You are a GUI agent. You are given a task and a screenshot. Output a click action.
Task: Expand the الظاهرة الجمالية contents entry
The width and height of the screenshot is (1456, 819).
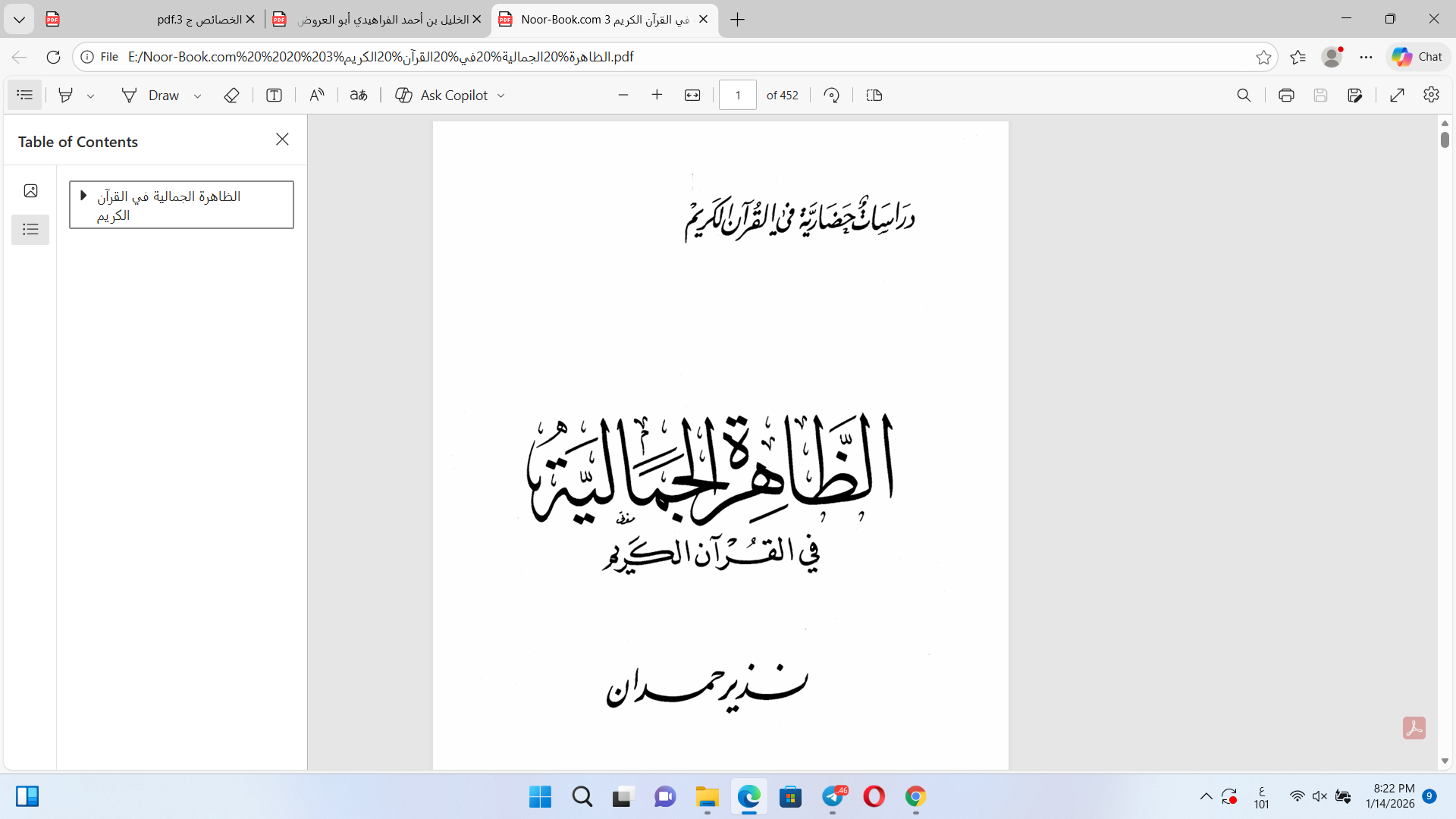point(83,196)
